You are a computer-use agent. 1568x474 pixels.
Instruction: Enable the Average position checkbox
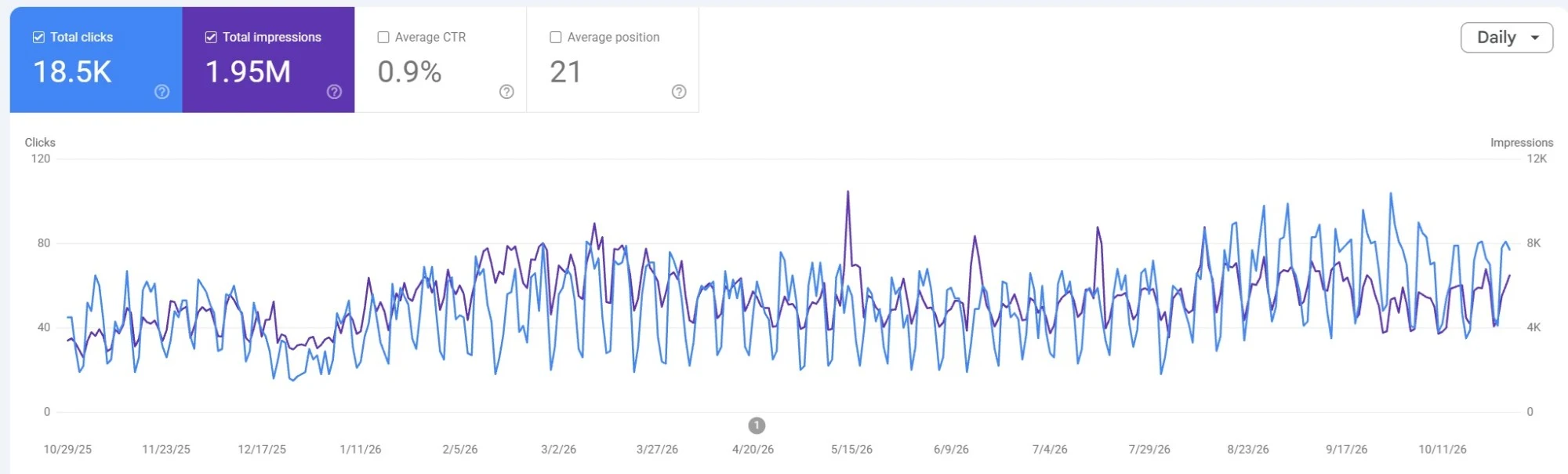click(556, 37)
